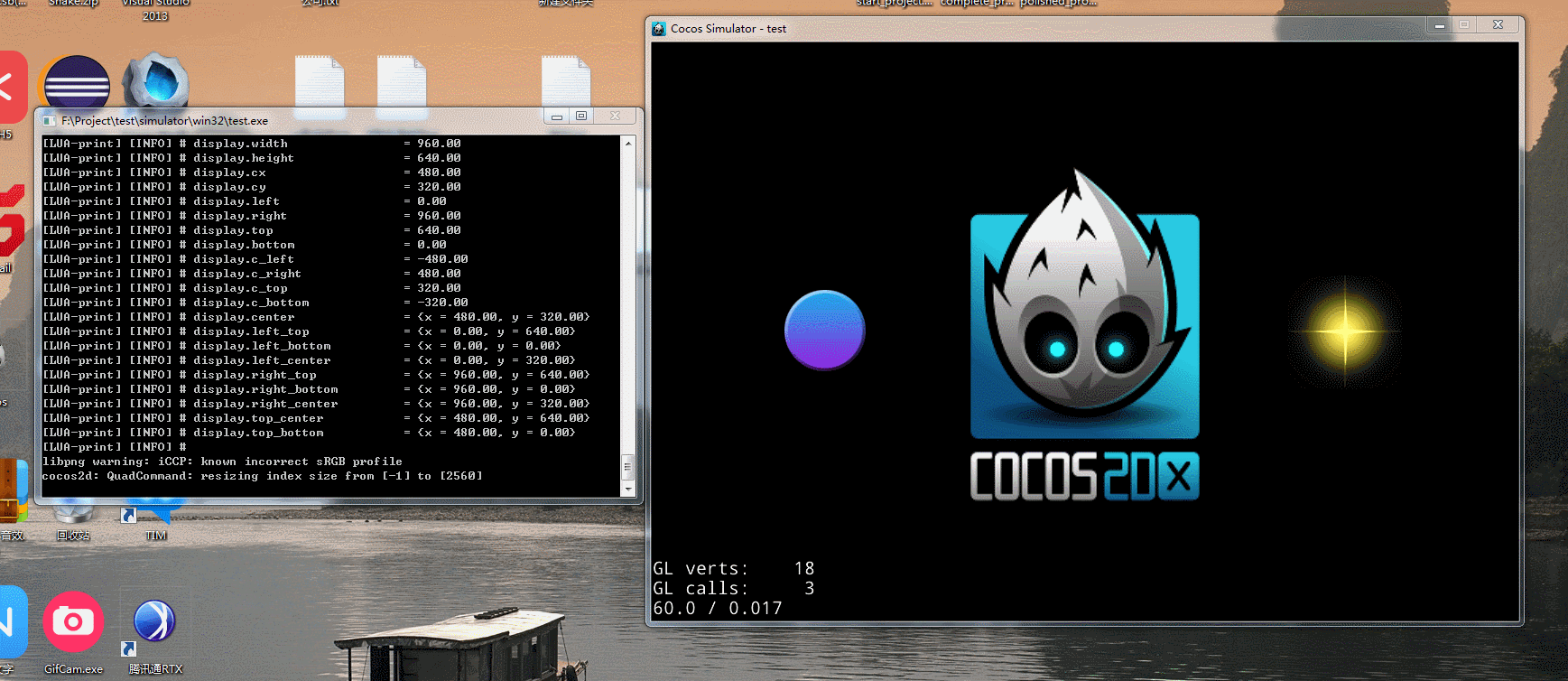
Task: Select the rightmost blank document desktop icon
Action: (x=566, y=83)
